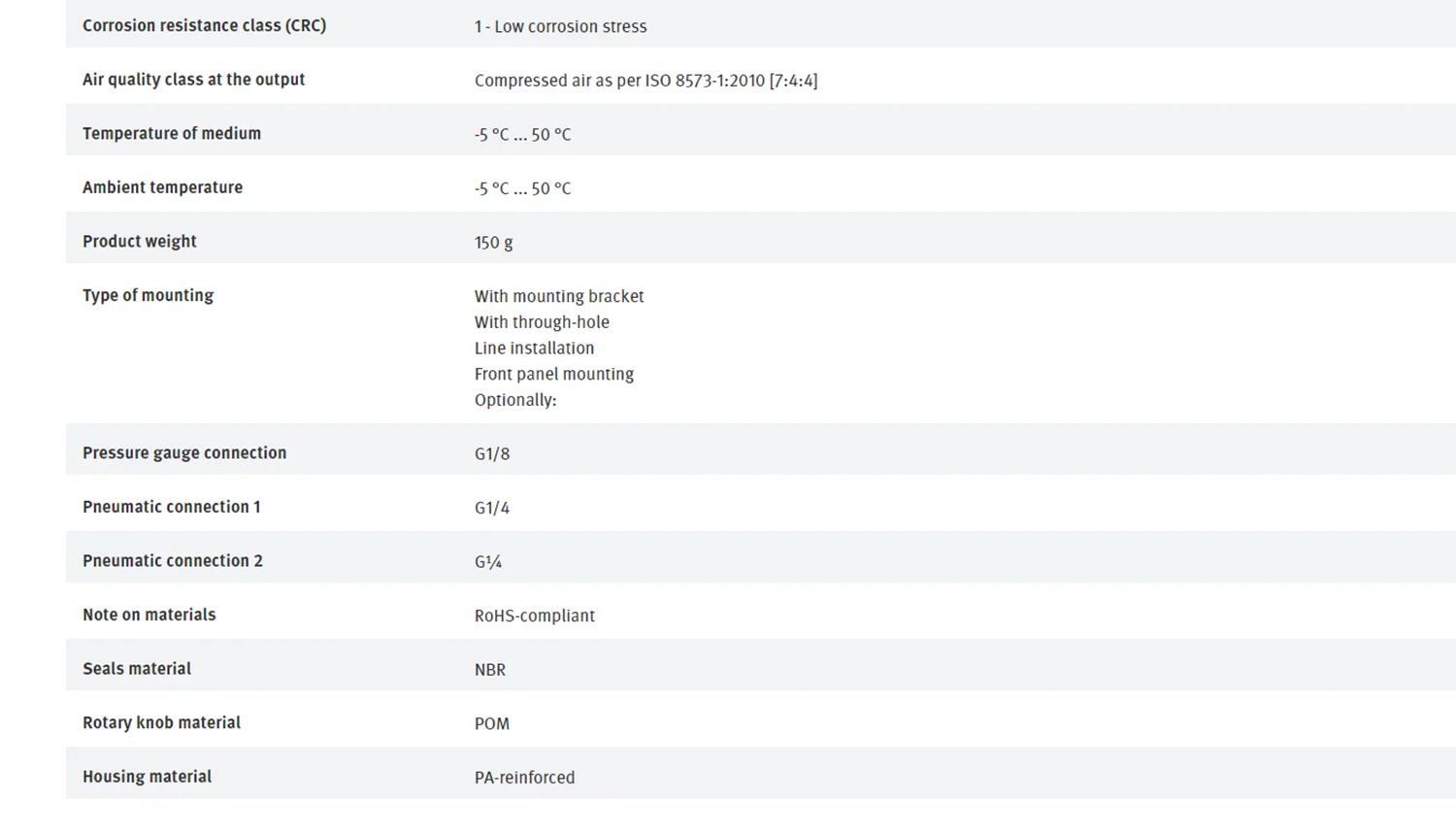Click the 'With through-hole' mounting entry
The height and width of the screenshot is (832, 1456).
tap(542, 322)
